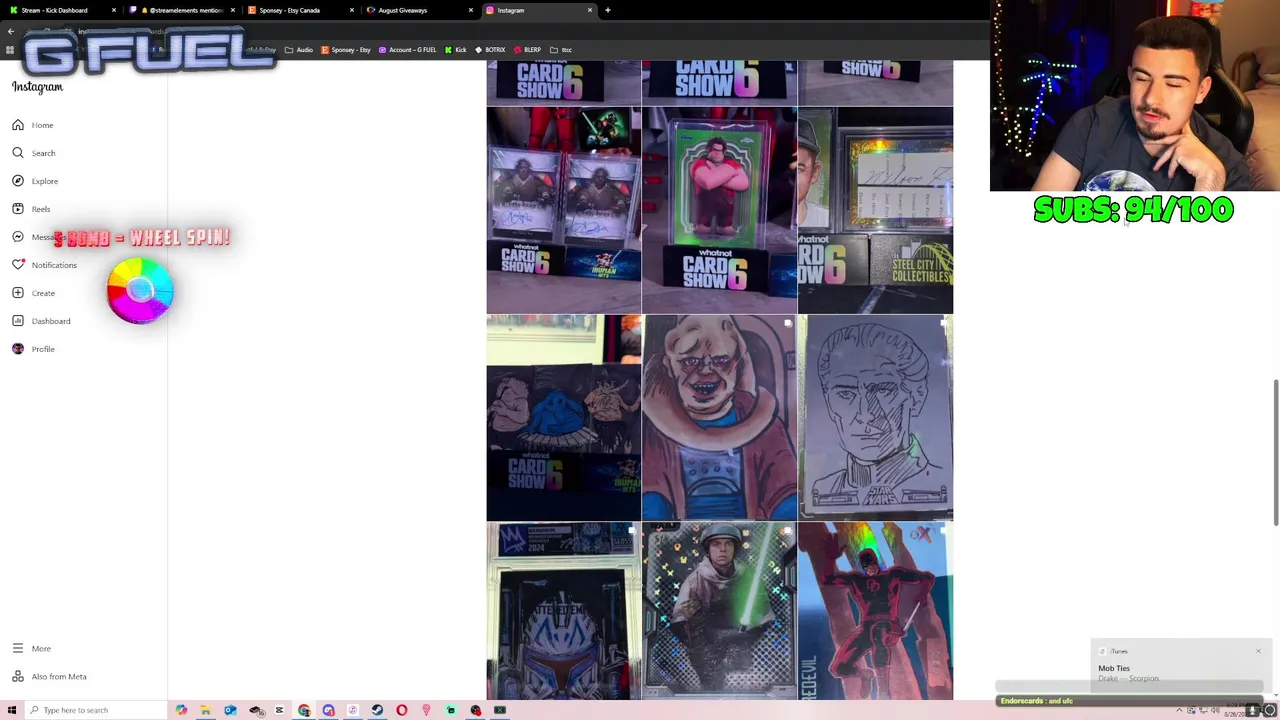Open Steam from the taskbar
Image resolution: width=1280 pixels, height=720 pixels.
pos(377,710)
